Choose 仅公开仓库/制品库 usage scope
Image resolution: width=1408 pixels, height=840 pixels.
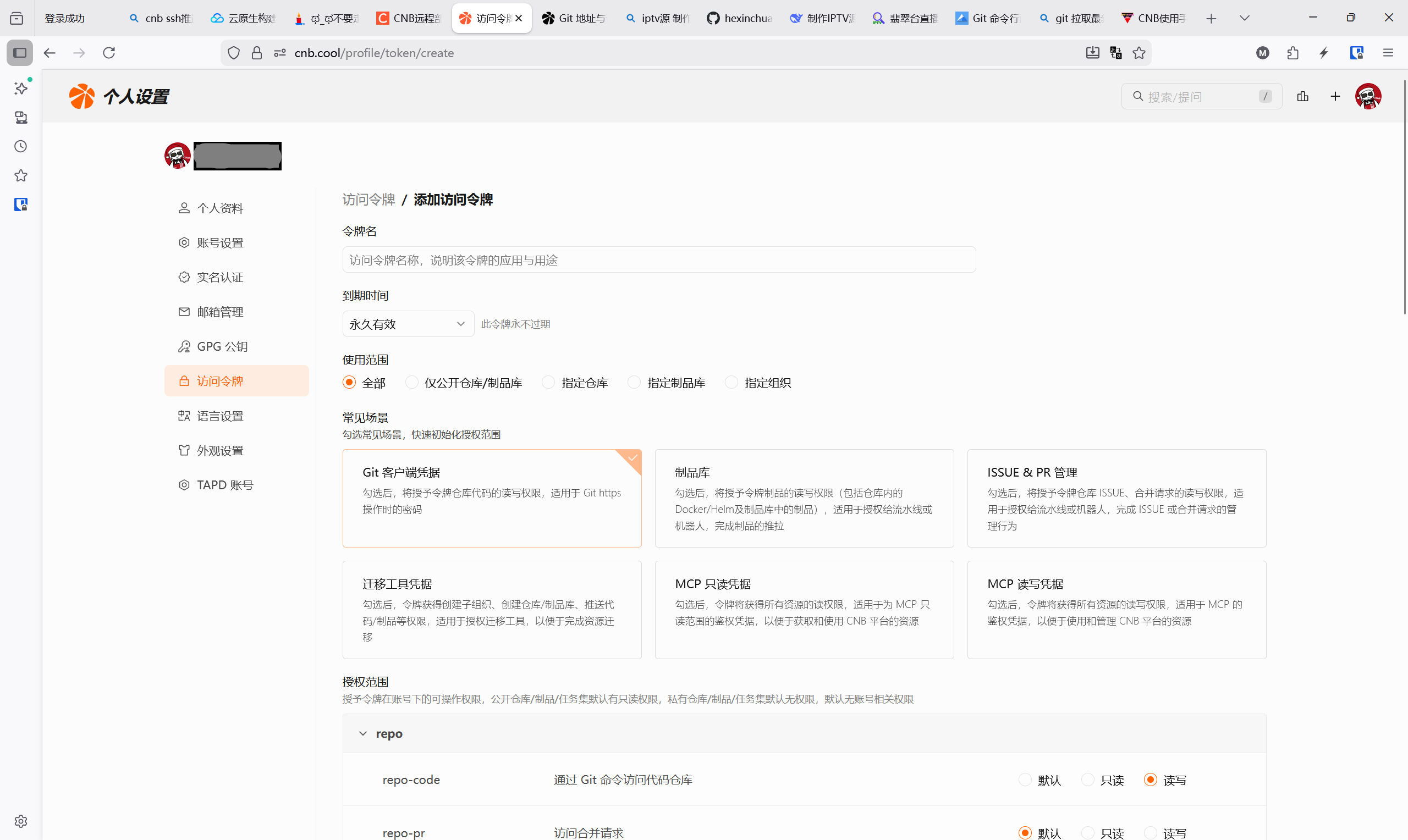tap(411, 383)
